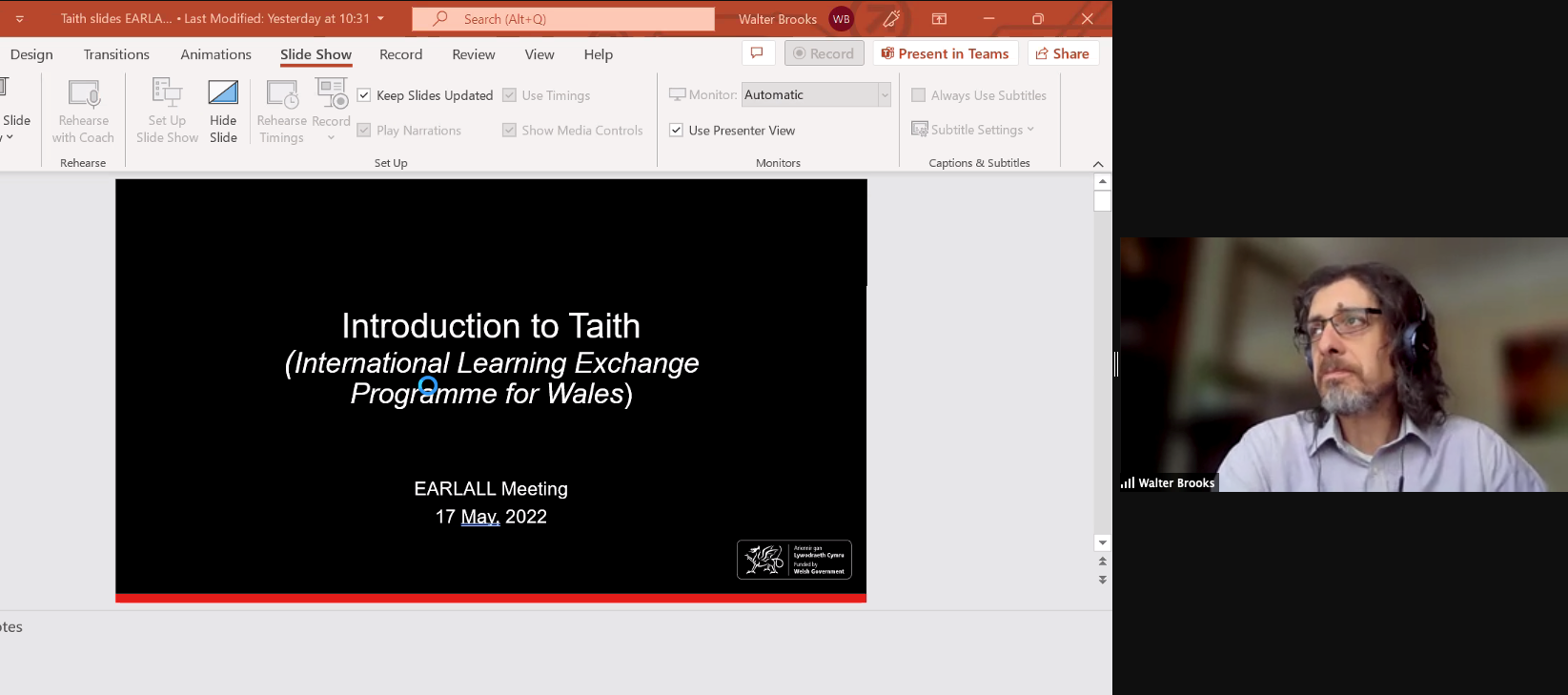Image resolution: width=1568 pixels, height=695 pixels.
Task: Open Set Up Slide Show
Action: [167, 111]
